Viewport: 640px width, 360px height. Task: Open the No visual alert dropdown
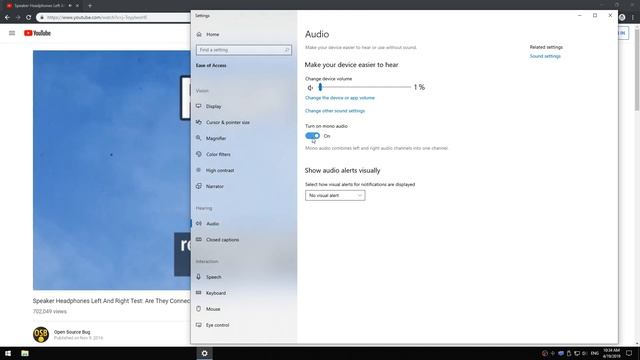335,196
